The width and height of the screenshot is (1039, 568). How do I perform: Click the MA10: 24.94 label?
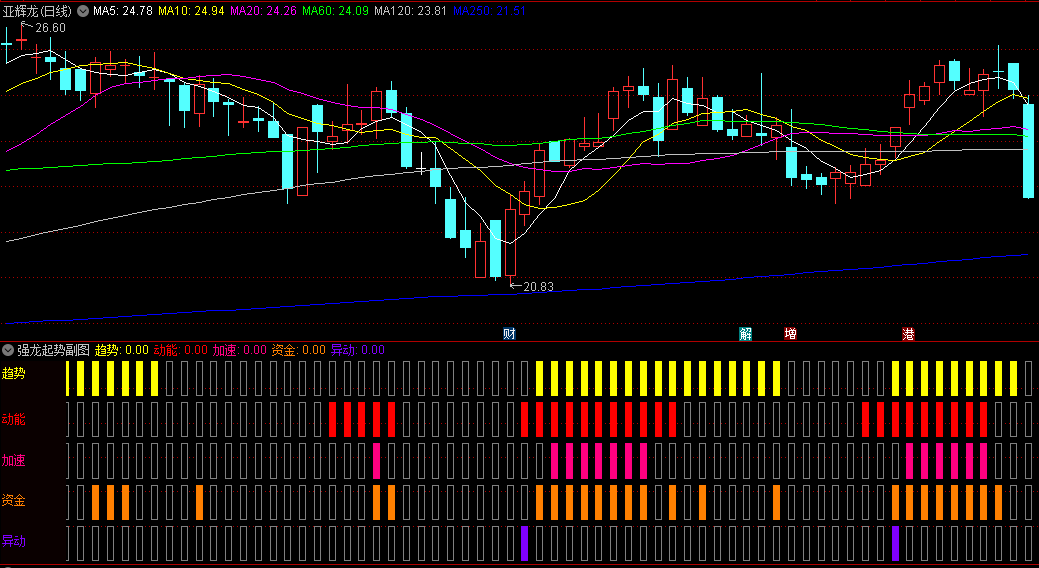click(x=191, y=11)
